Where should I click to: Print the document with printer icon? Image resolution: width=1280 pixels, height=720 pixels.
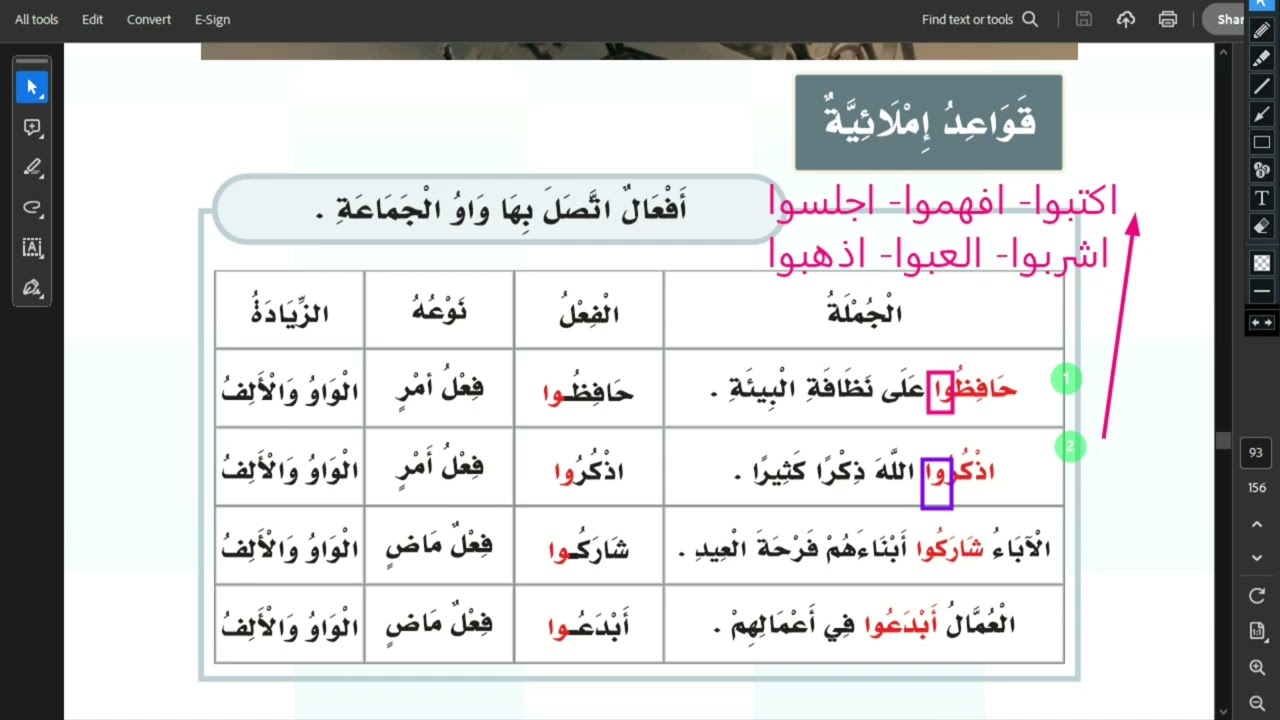pyautogui.click(x=1167, y=19)
